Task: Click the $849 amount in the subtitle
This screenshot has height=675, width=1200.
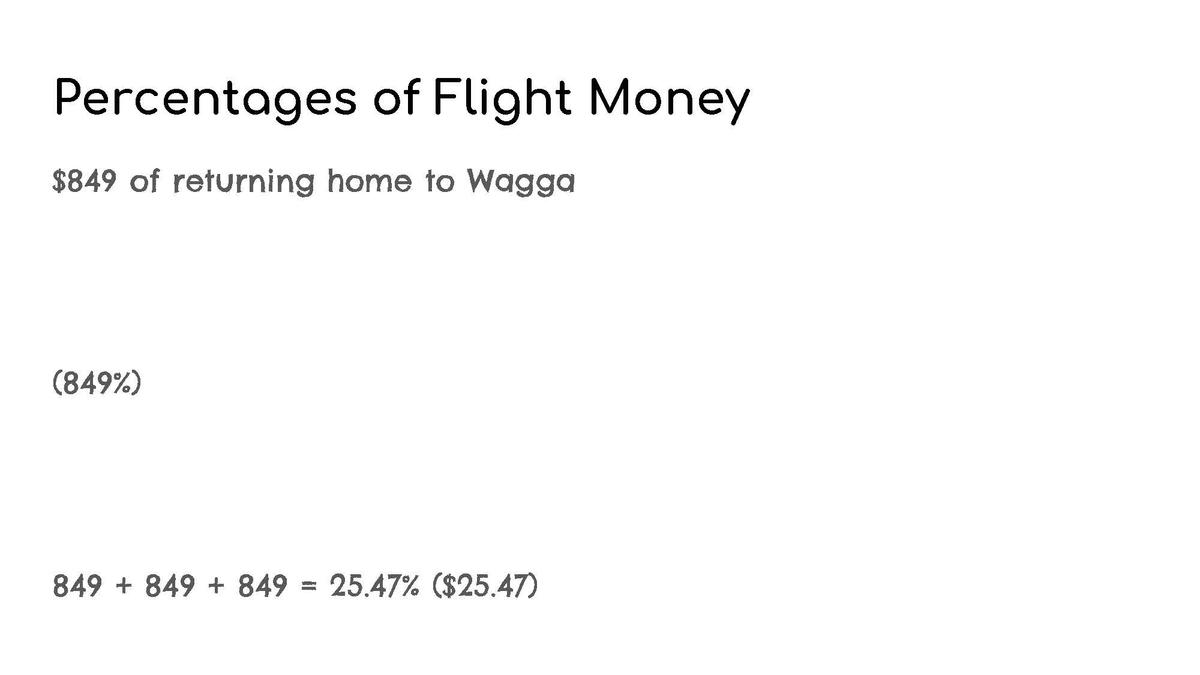Action: click(x=85, y=183)
